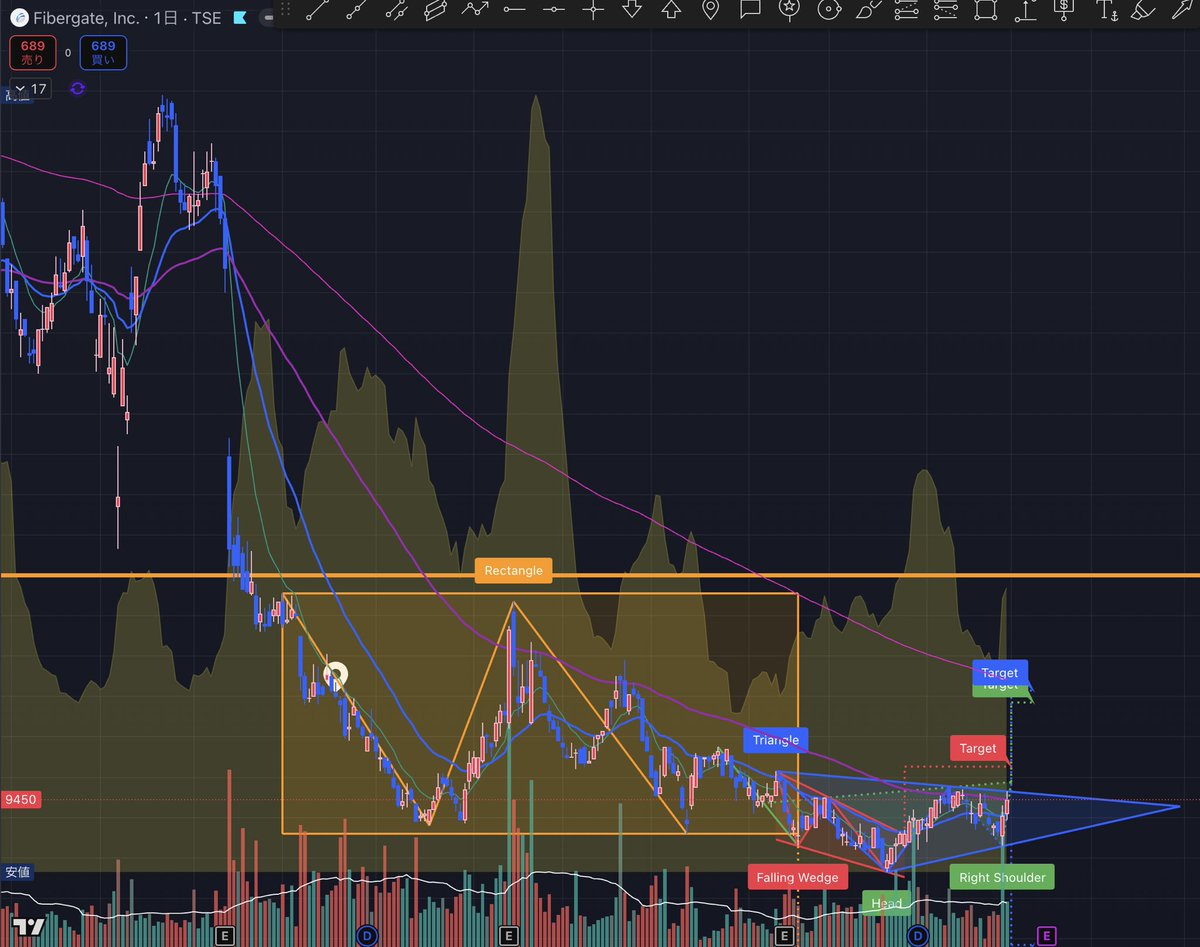
Task: Select the thick orange horizontal line
Action: tap(600, 575)
